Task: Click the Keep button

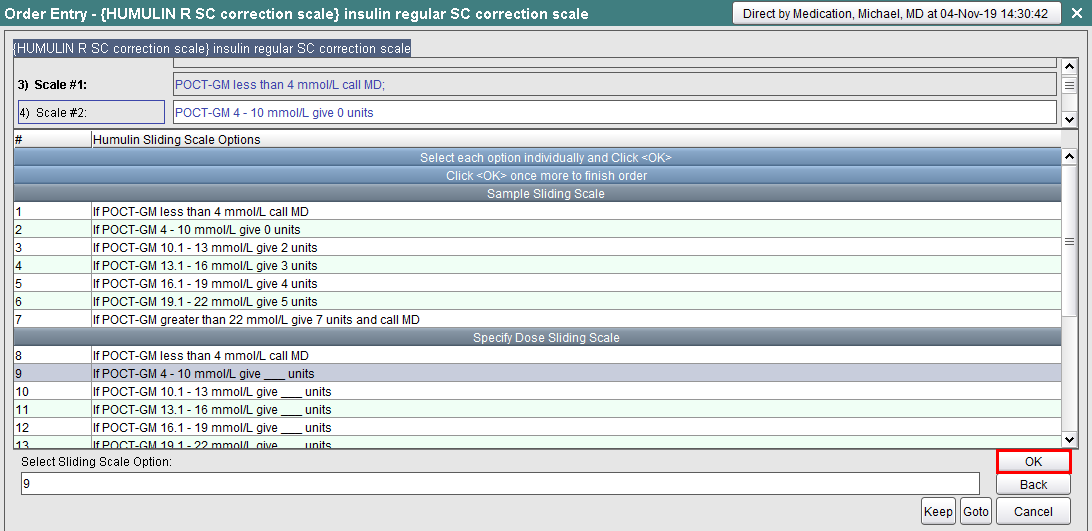Action: point(938,511)
